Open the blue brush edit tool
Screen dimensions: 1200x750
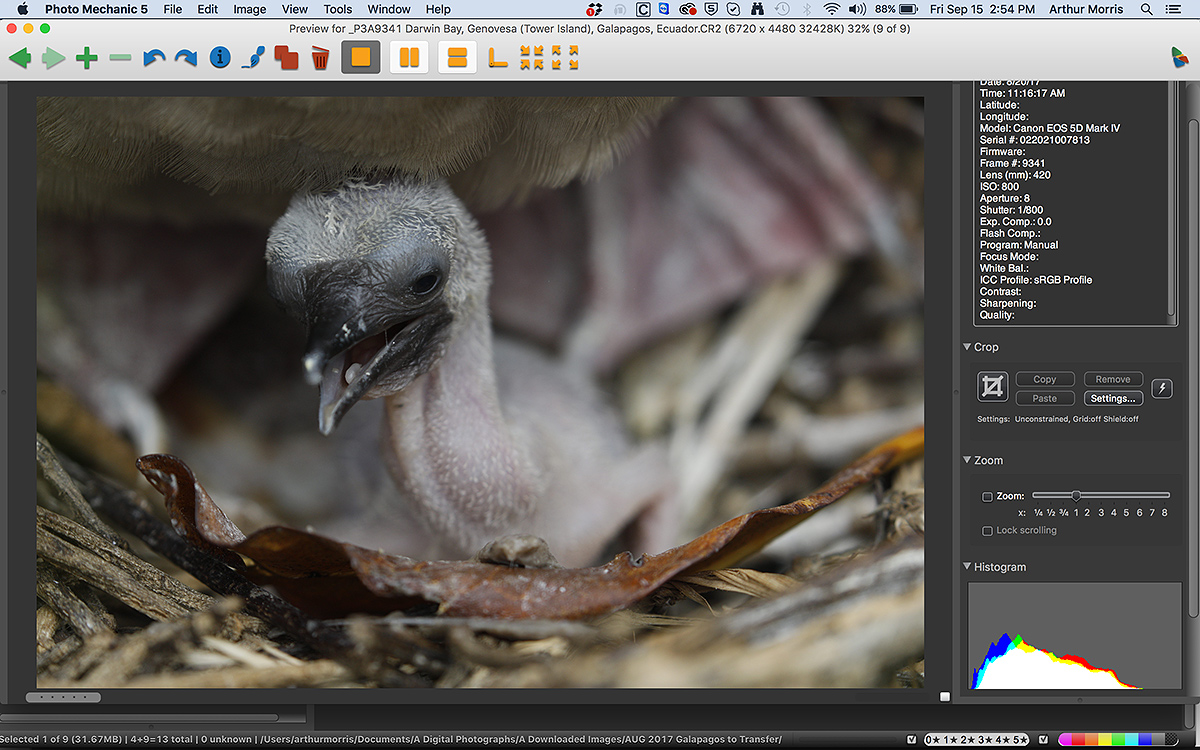(253, 58)
